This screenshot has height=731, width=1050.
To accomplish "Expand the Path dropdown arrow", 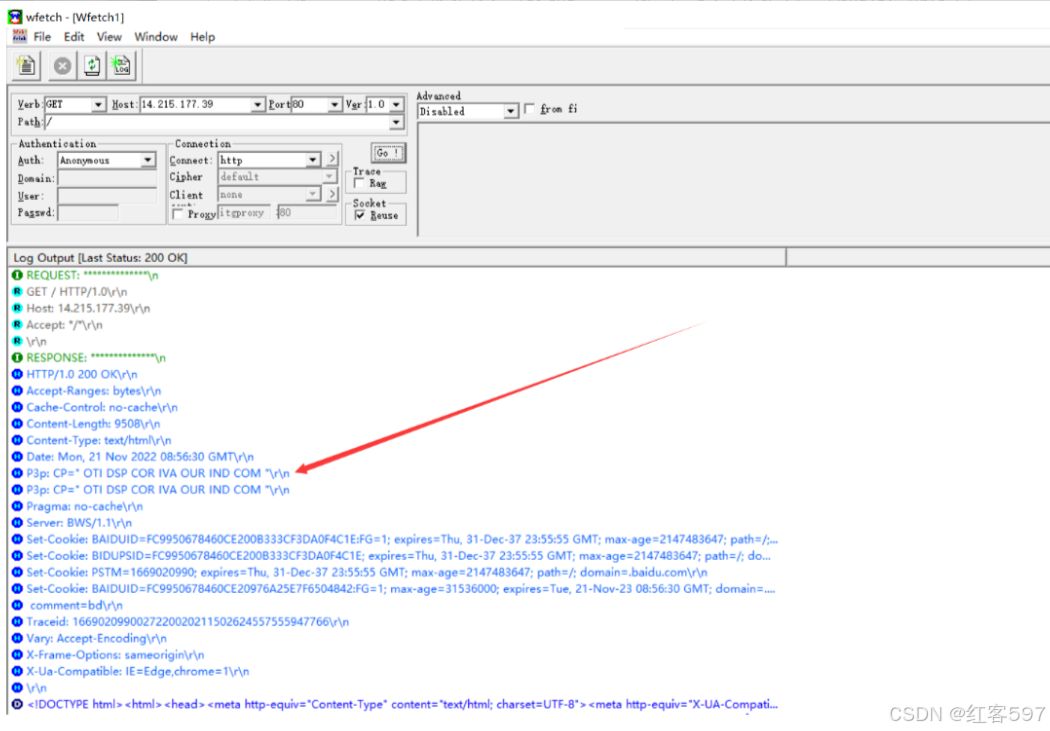I will (x=396, y=122).
